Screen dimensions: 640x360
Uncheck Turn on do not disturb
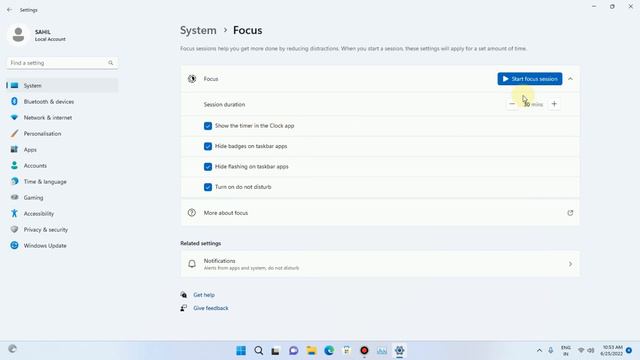pos(208,187)
